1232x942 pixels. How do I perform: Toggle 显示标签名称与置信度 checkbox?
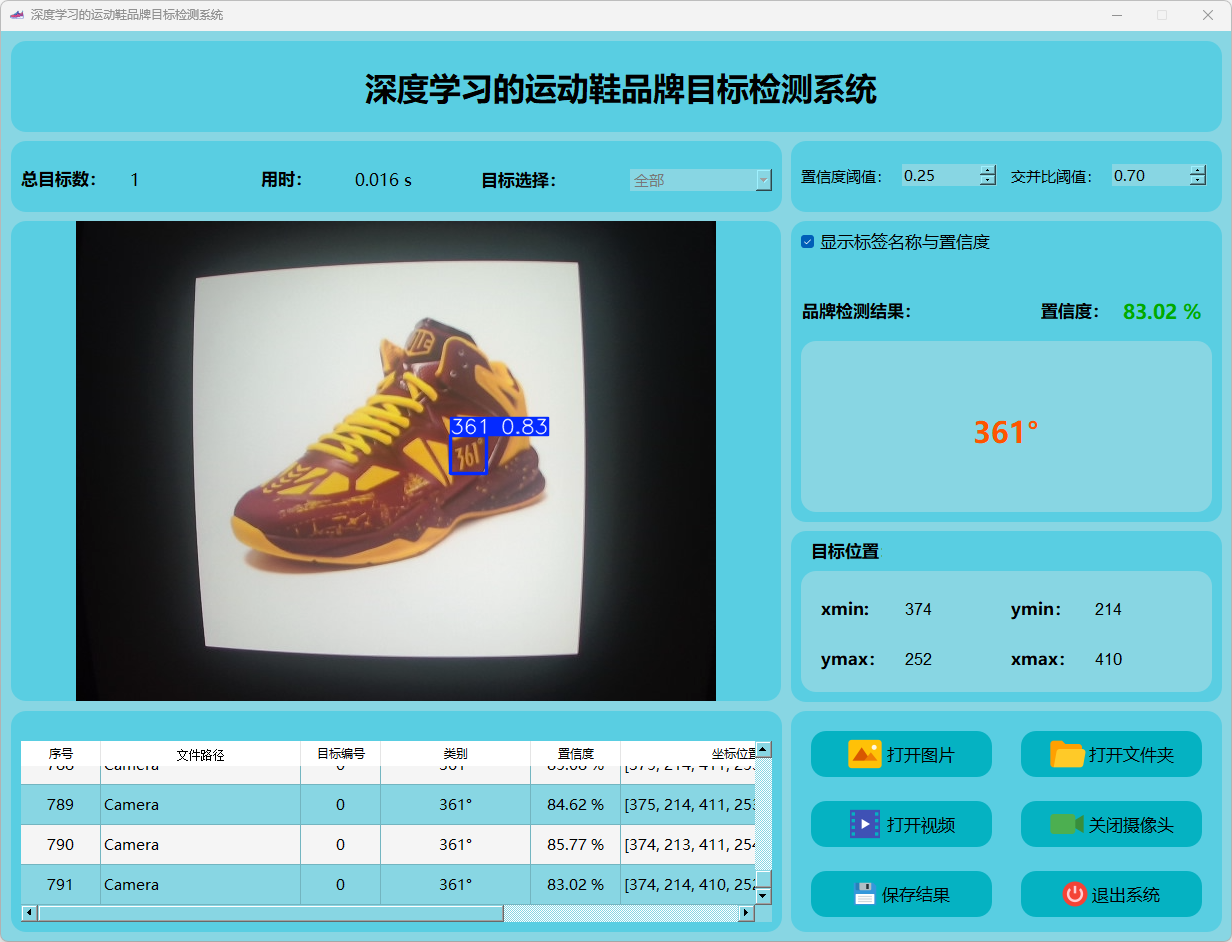pos(807,242)
